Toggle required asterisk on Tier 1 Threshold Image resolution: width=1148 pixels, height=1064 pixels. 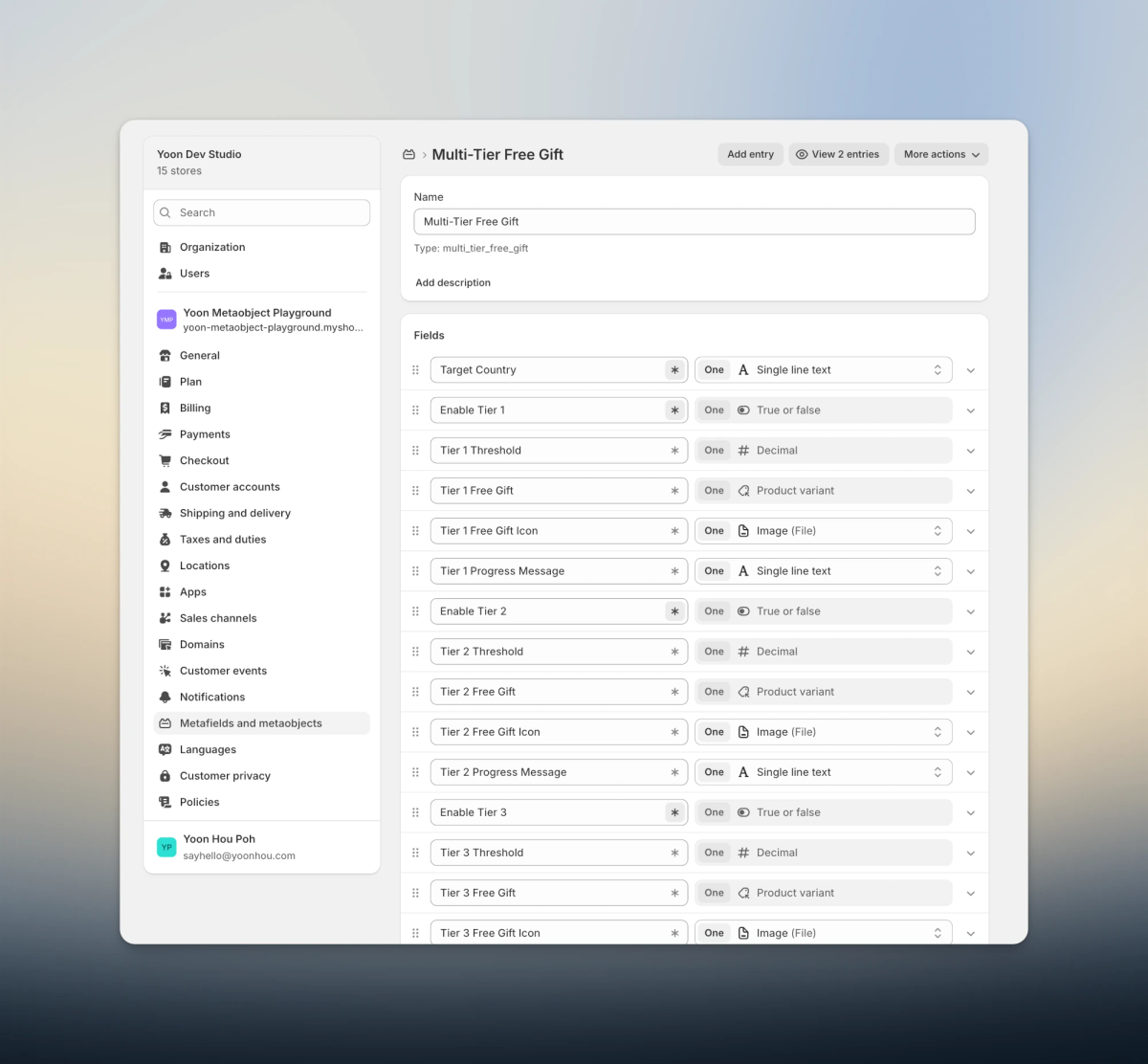pos(674,451)
